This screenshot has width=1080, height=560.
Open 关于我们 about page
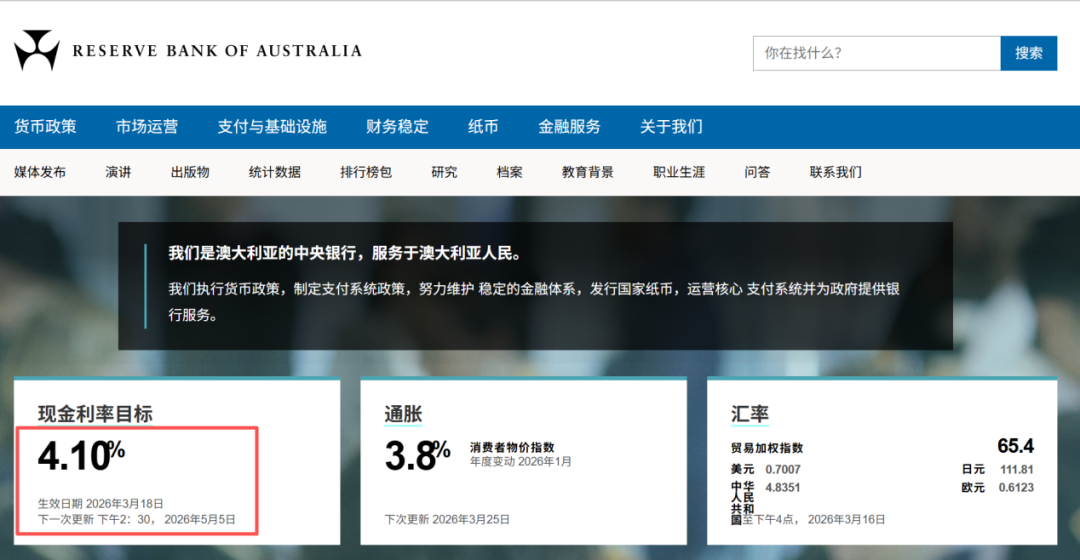click(671, 127)
